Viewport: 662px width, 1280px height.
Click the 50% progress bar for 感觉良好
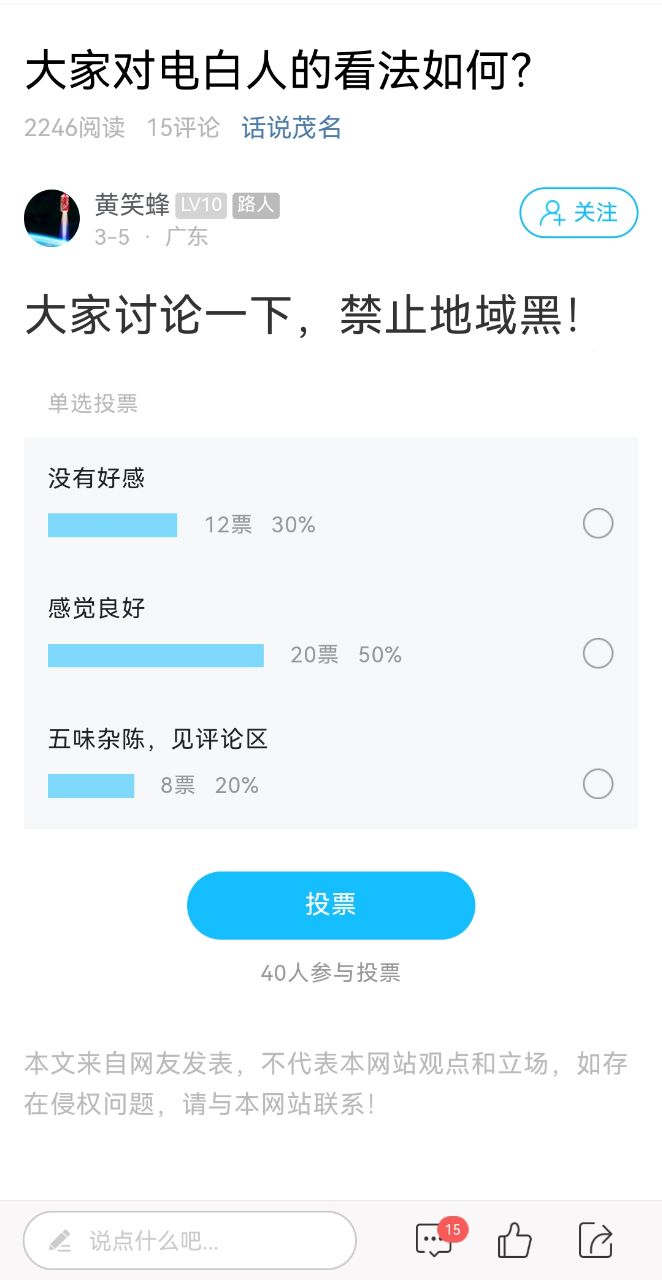(156, 655)
